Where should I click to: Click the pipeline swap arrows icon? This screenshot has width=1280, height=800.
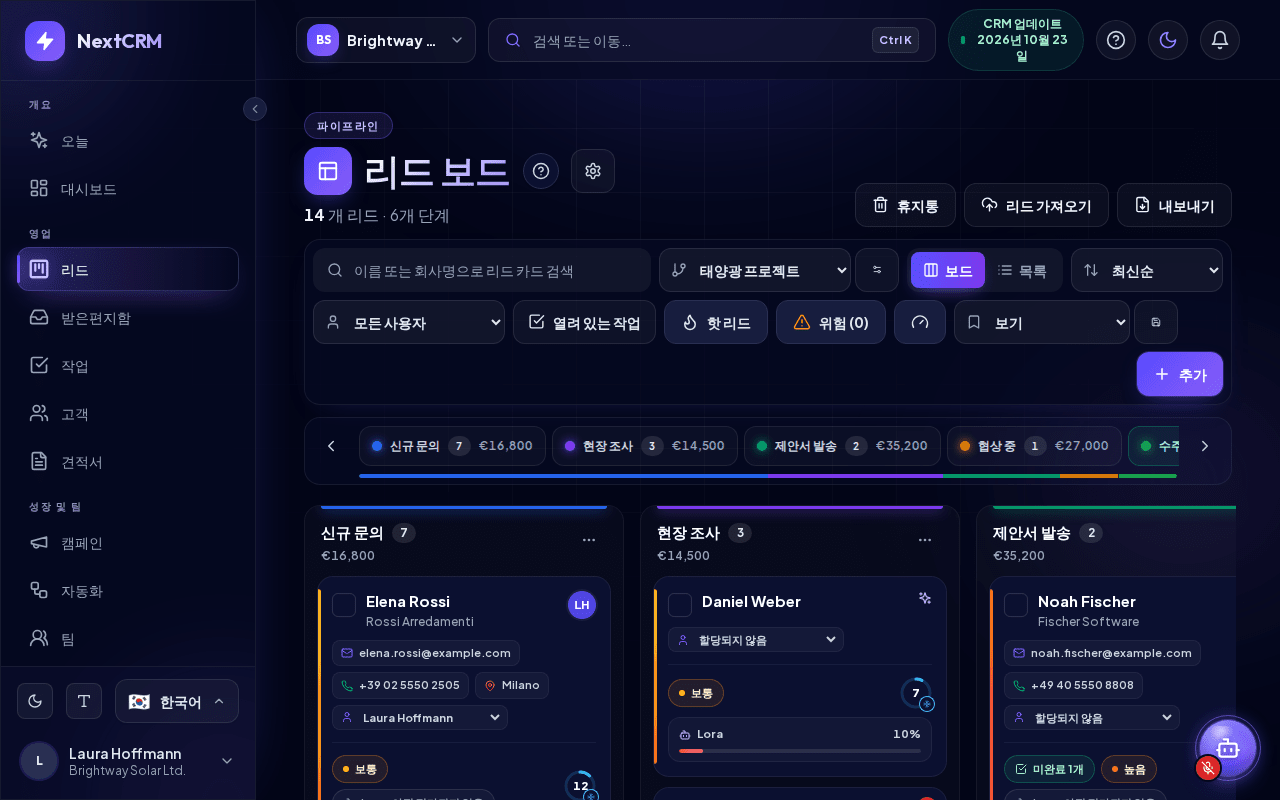click(877, 270)
